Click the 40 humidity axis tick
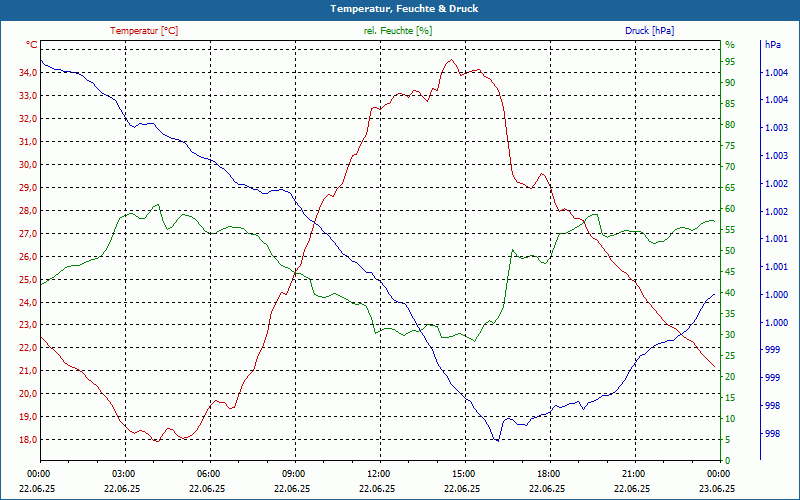800x500 pixels. click(x=730, y=293)
